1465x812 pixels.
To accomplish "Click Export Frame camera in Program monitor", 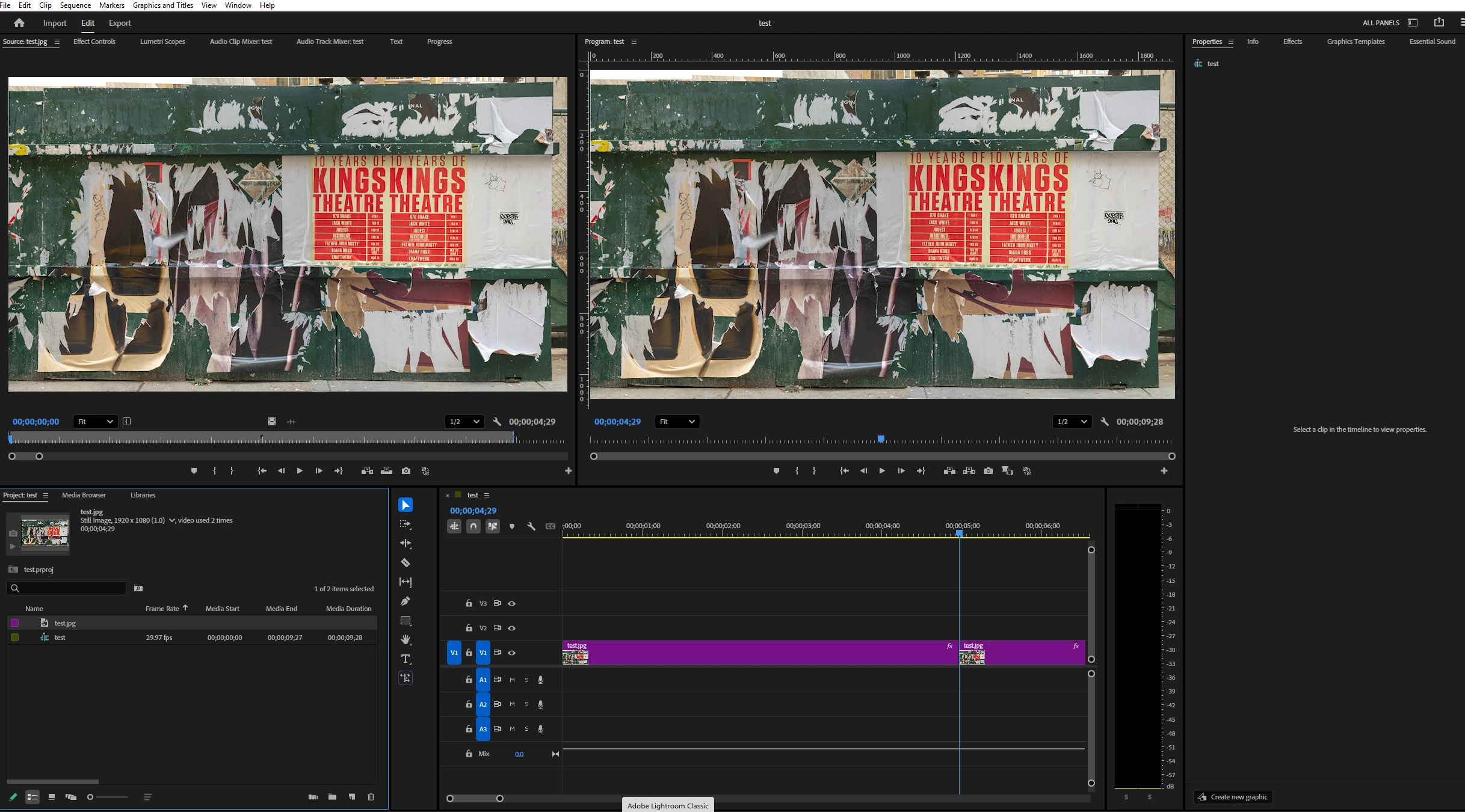I will [988, 471].
